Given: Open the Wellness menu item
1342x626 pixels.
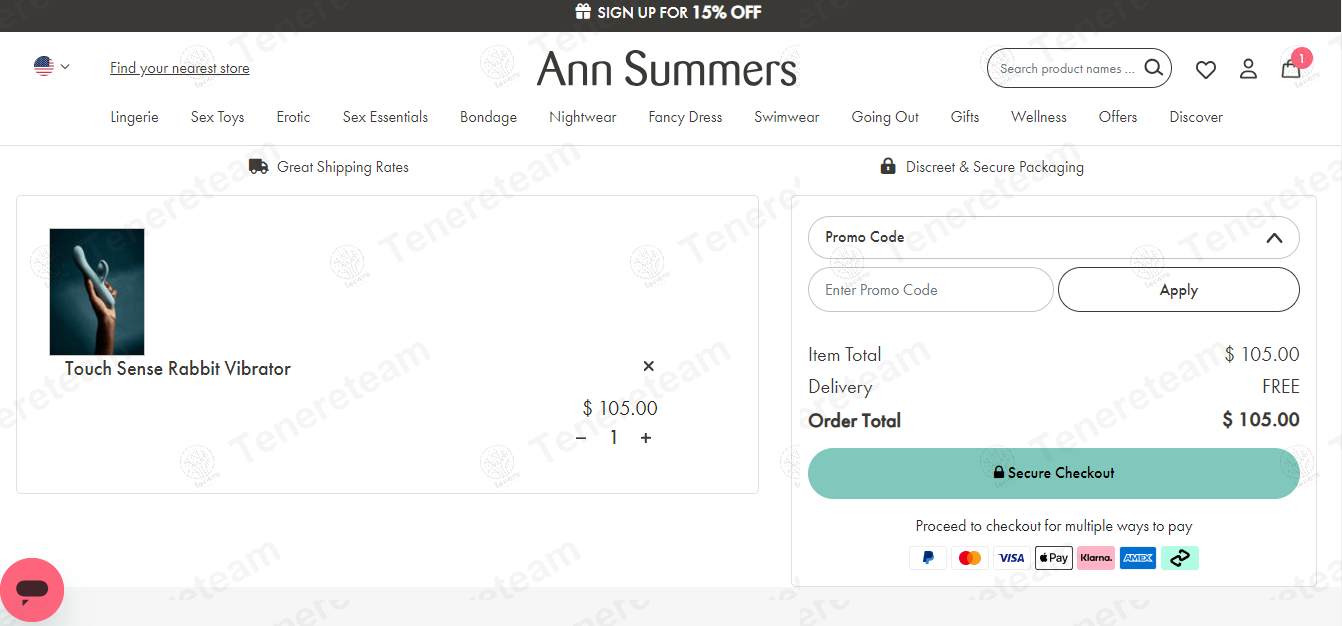Looking at the screenshot, I should [1039, 117].
